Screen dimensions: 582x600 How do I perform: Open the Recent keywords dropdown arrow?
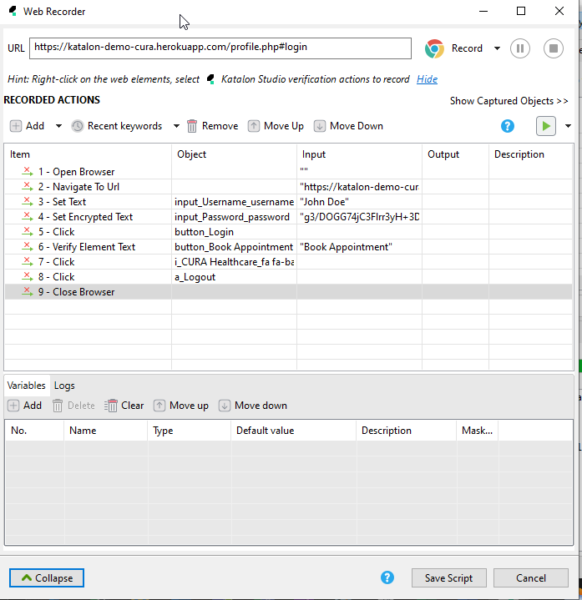(x=176, y=126)
